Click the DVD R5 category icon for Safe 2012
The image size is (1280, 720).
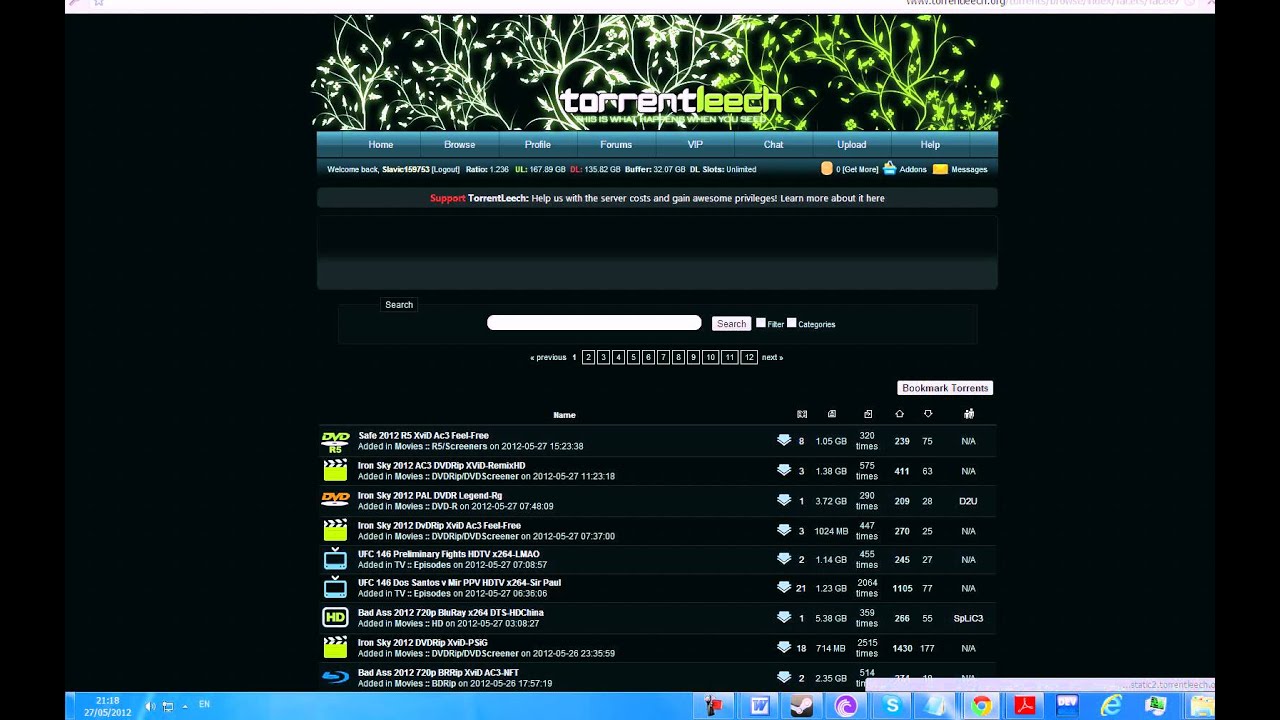coord(335,441)
